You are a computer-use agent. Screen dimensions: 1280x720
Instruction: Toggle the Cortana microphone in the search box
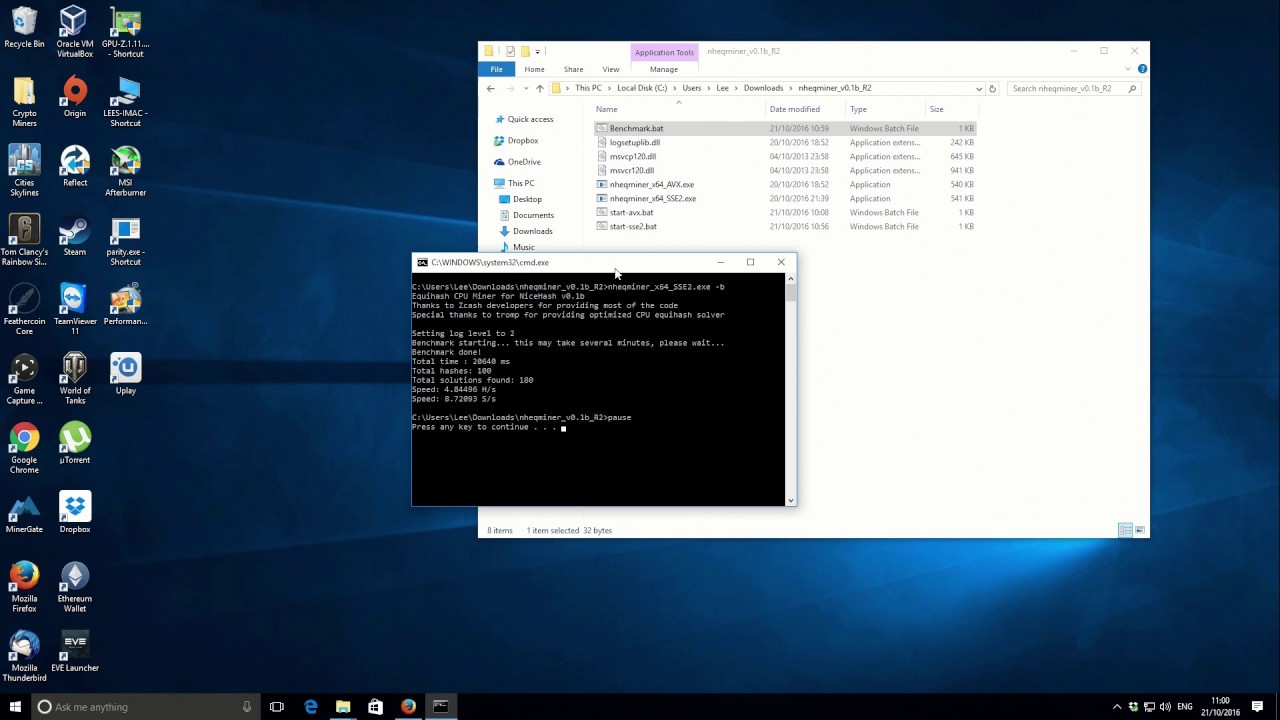pyautogui.click(x=246, y=707)
